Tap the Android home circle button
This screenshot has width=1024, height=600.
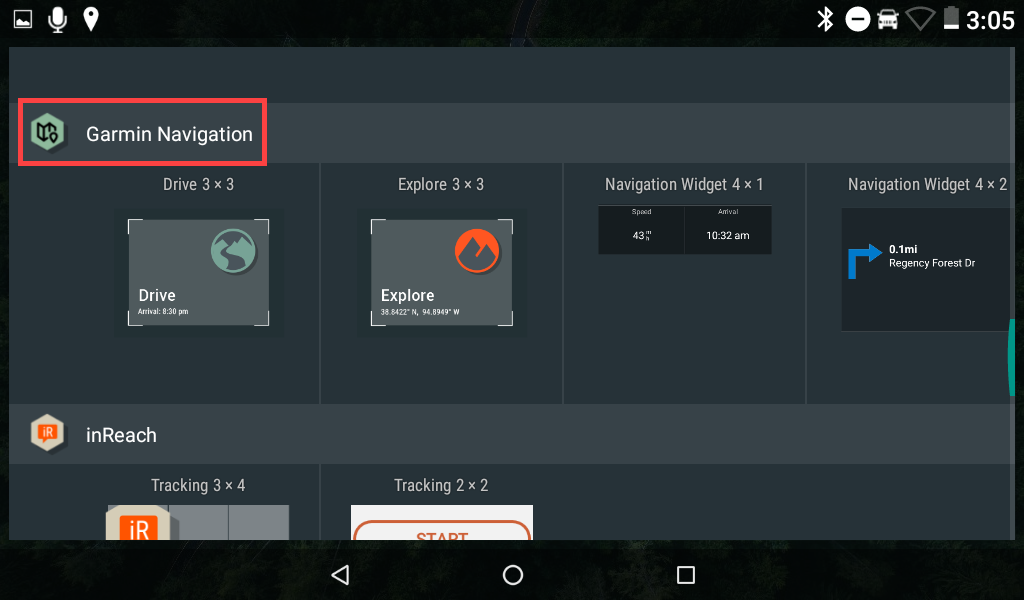click(x=513, y=575)
